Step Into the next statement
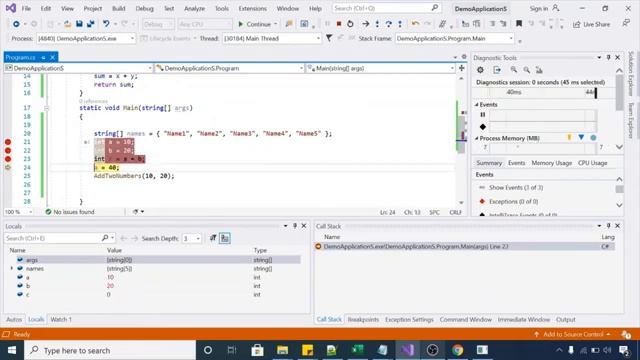 377,24
